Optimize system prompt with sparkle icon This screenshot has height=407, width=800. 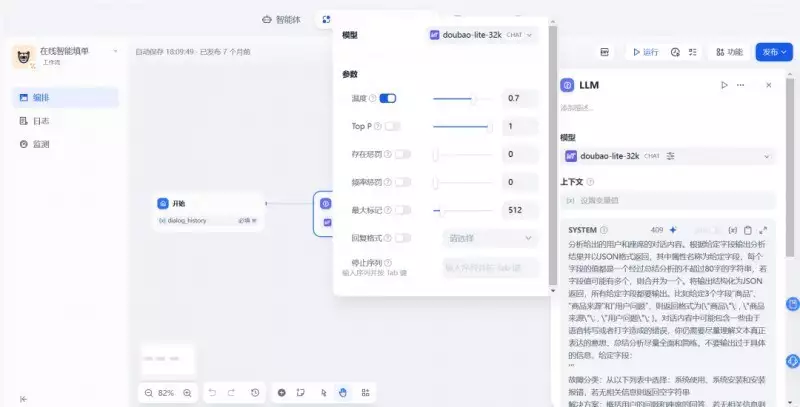pos(673,230)
